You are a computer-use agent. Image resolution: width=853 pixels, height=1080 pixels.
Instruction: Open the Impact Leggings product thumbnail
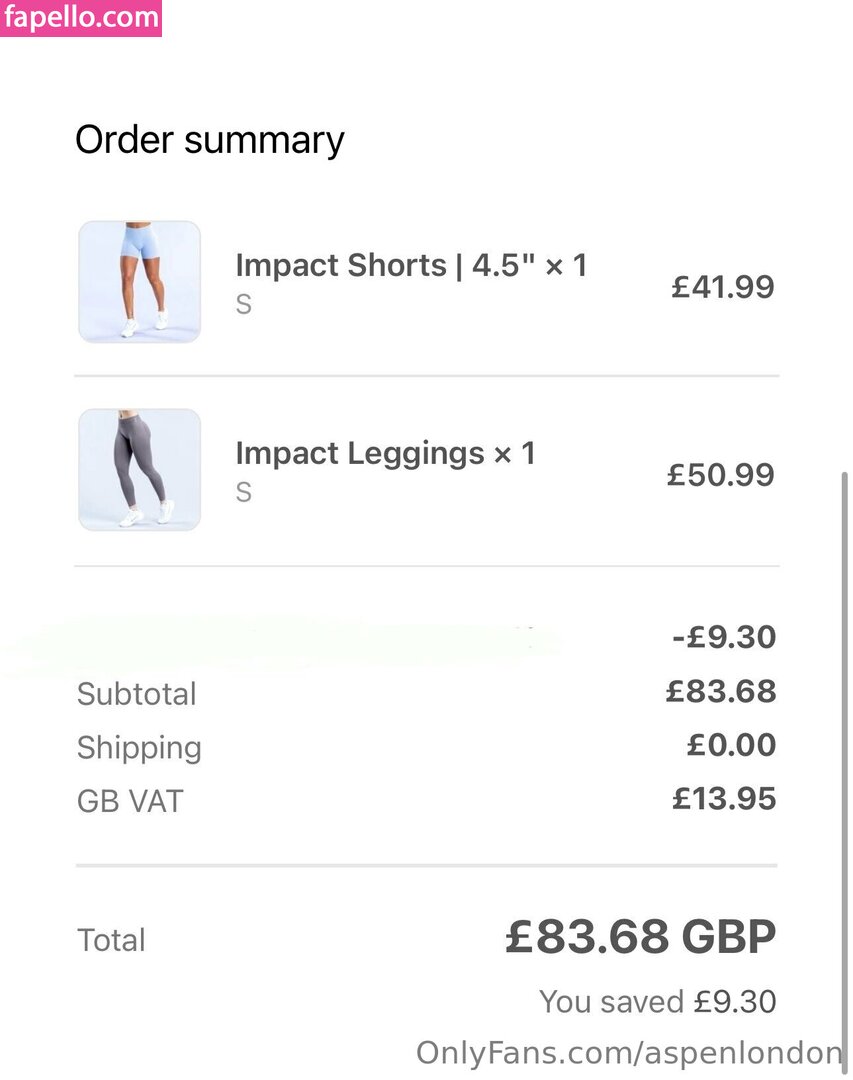click(x=139, y=470)
